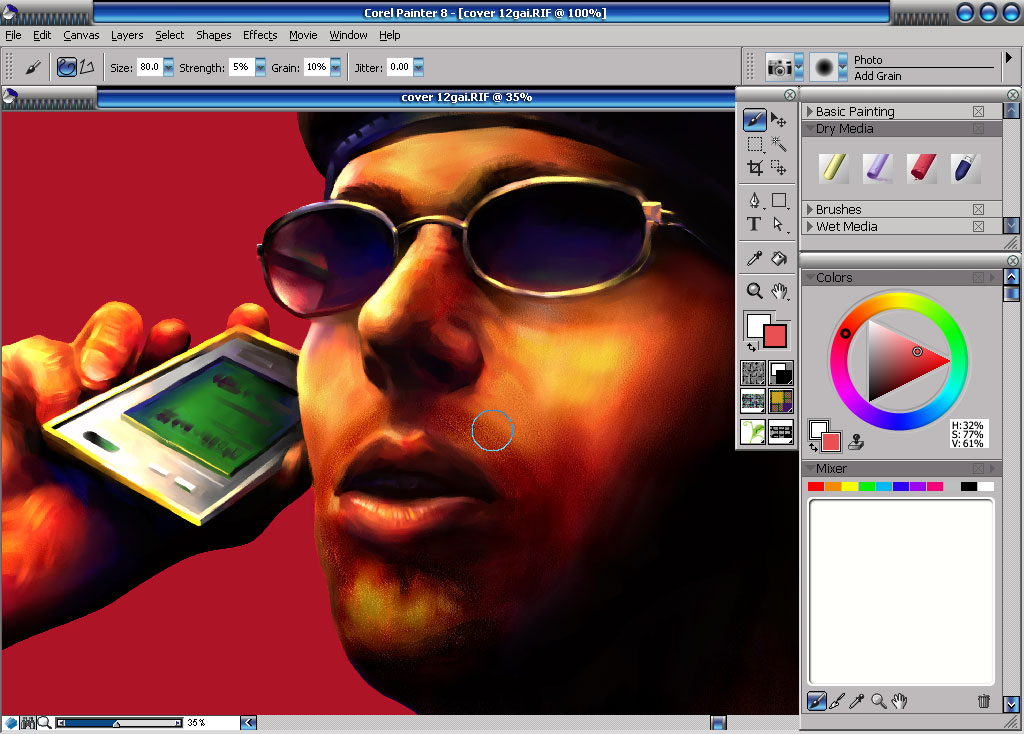This screenshot has width=1024, height=734.
Task: Open the Layers menu
Action: (x=127, y=35)
